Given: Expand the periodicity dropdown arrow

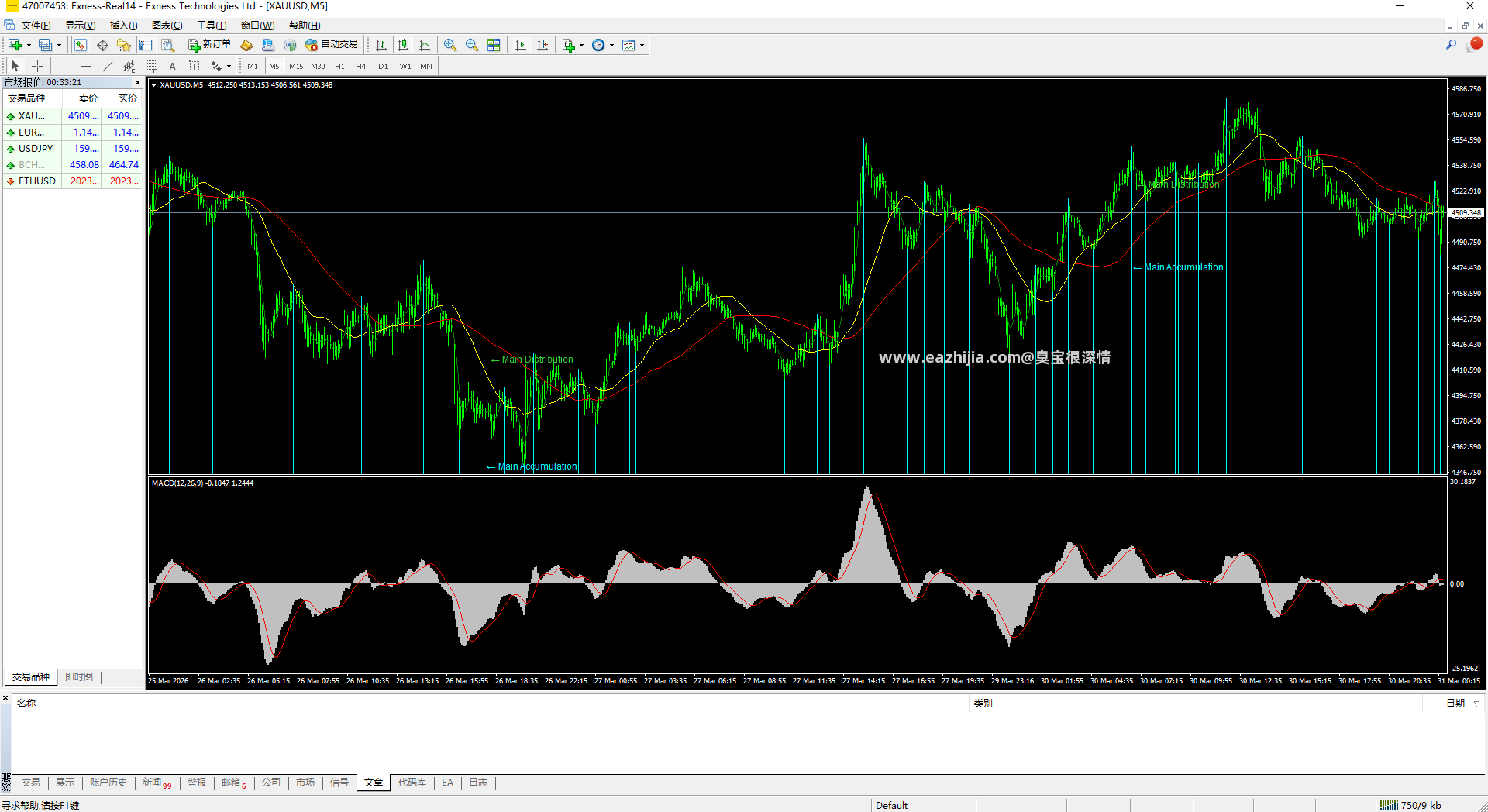Looking at the screenshot, I should click(x=611, y=46).
